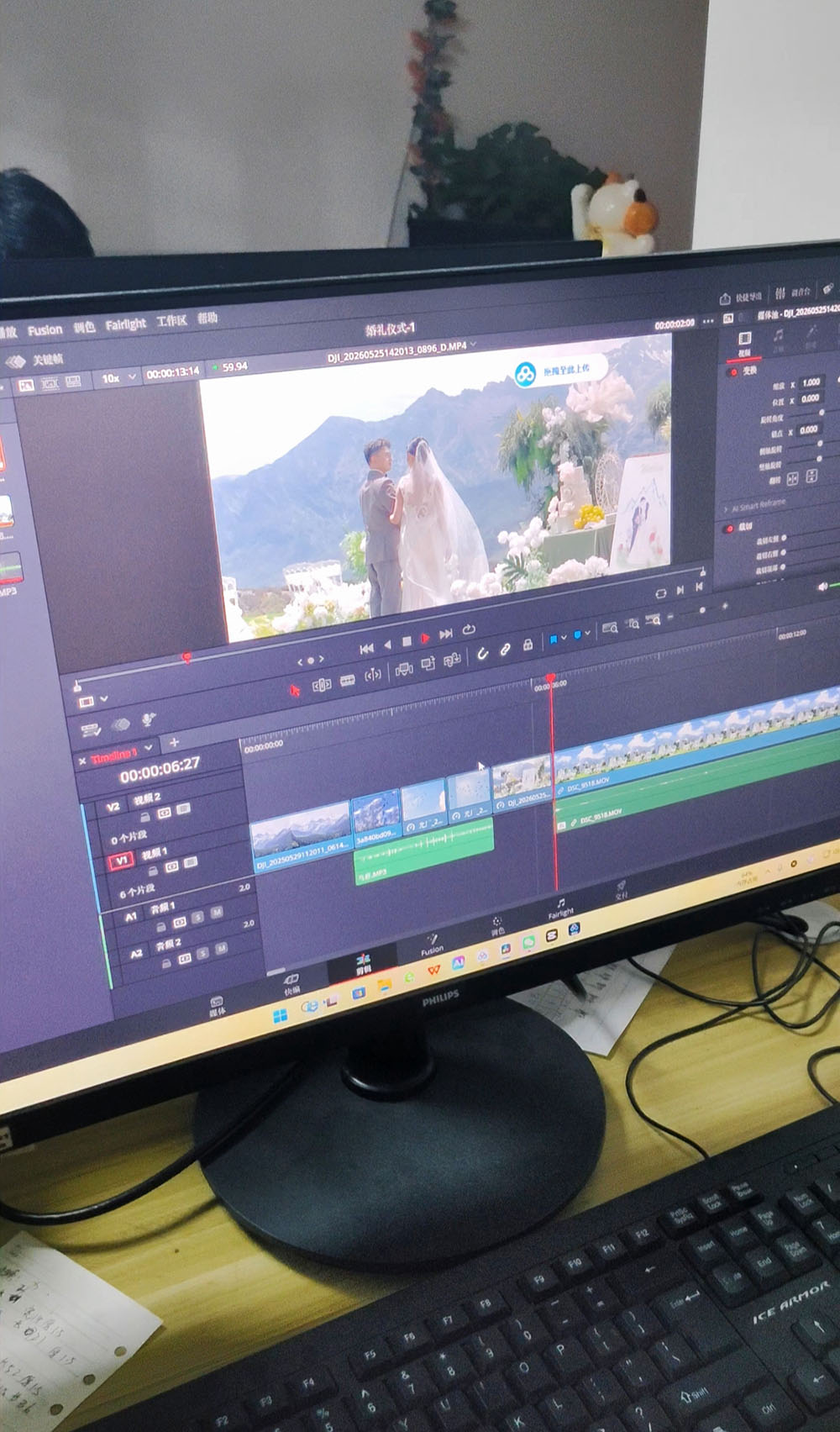Click the custom zoom icon
840x1432 pixels.
(x=653, y=620)
